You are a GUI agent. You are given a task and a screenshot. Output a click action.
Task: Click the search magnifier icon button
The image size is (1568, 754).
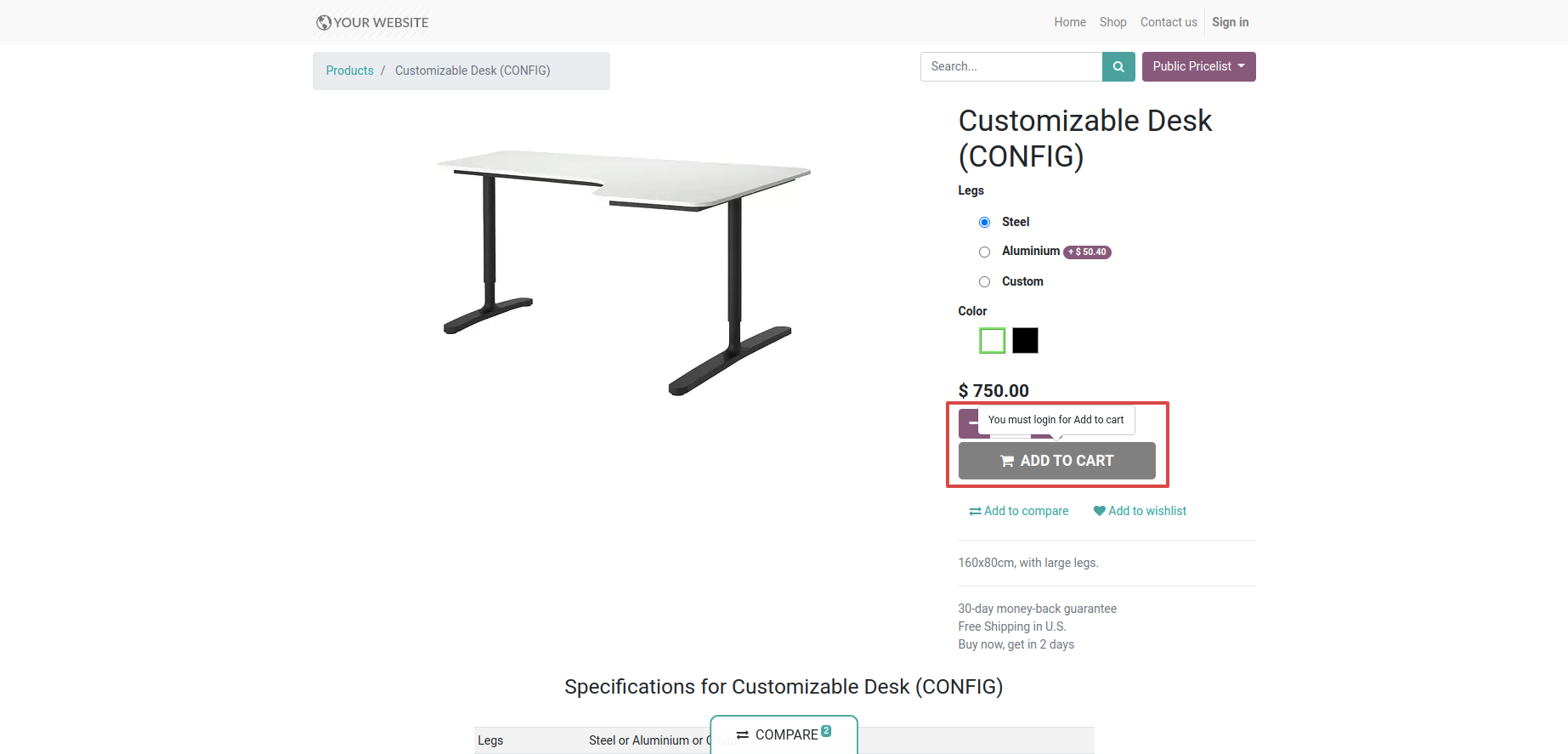pos(1118,66)
